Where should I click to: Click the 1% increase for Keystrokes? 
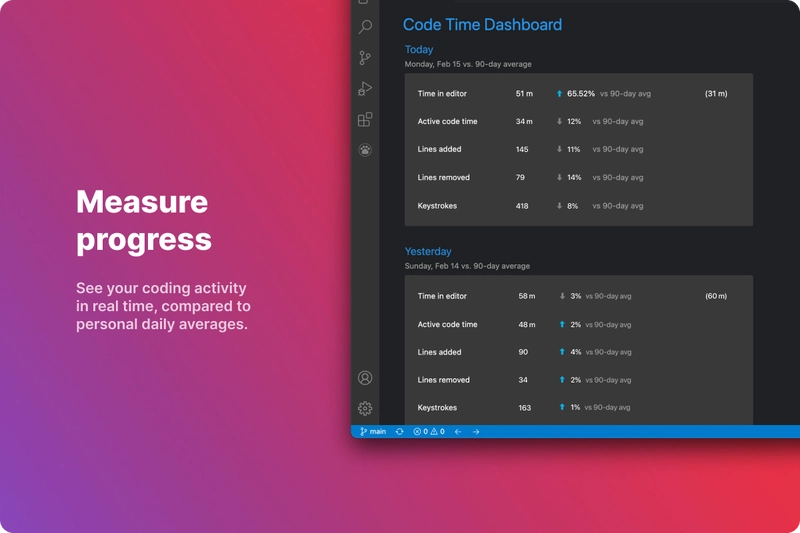click(x=575, y=408)
